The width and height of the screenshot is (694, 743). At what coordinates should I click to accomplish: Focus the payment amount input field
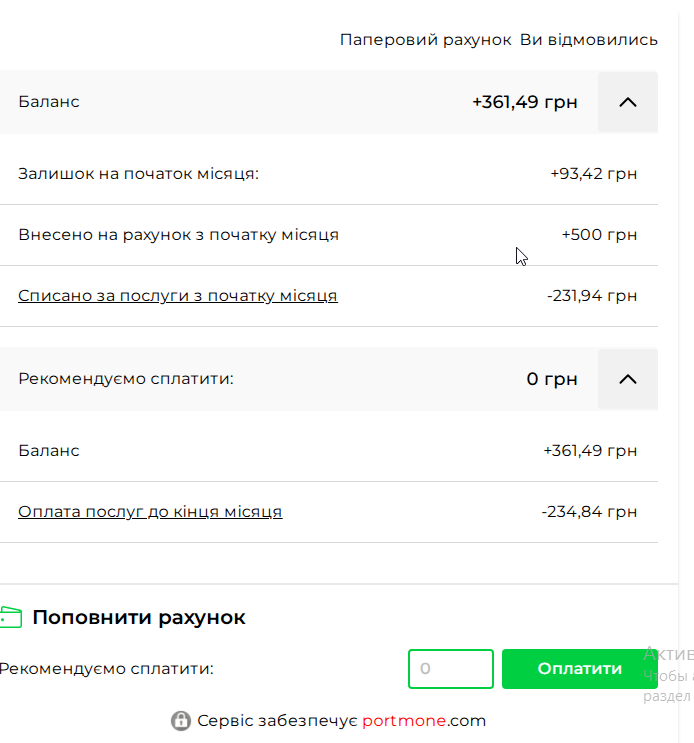click(451, 669)
